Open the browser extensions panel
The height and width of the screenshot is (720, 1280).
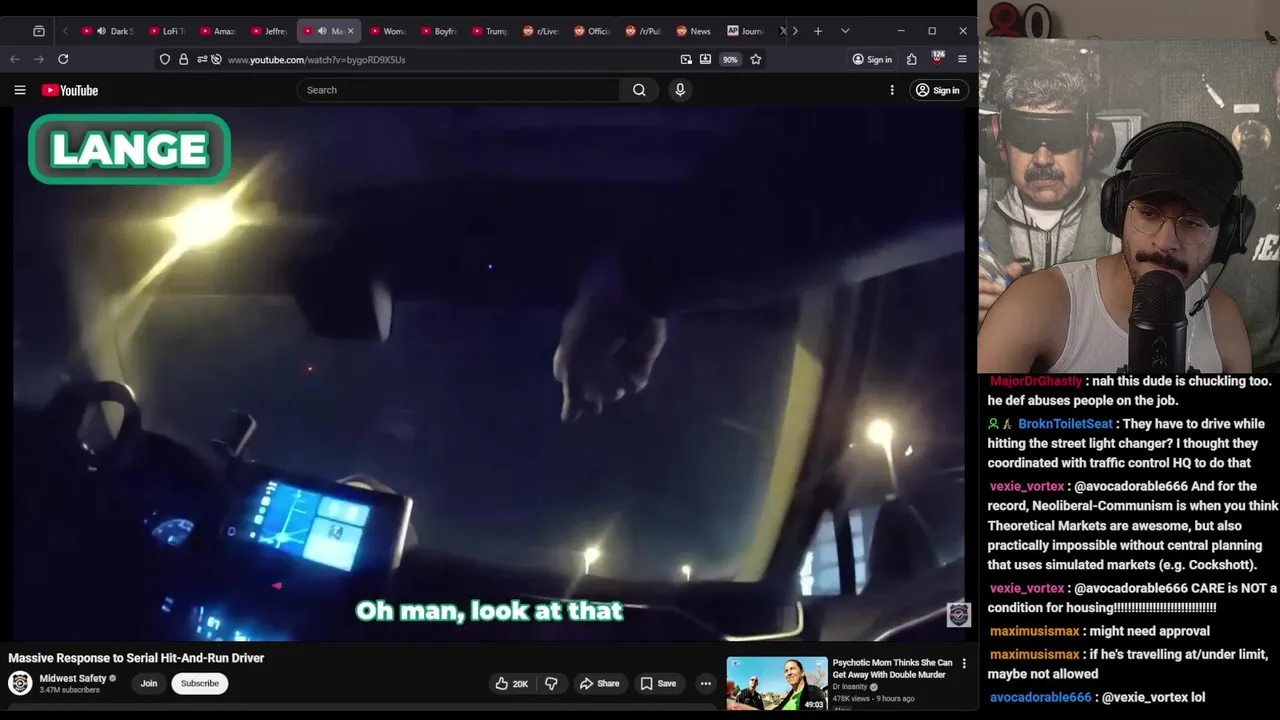(x=912, y=59)
